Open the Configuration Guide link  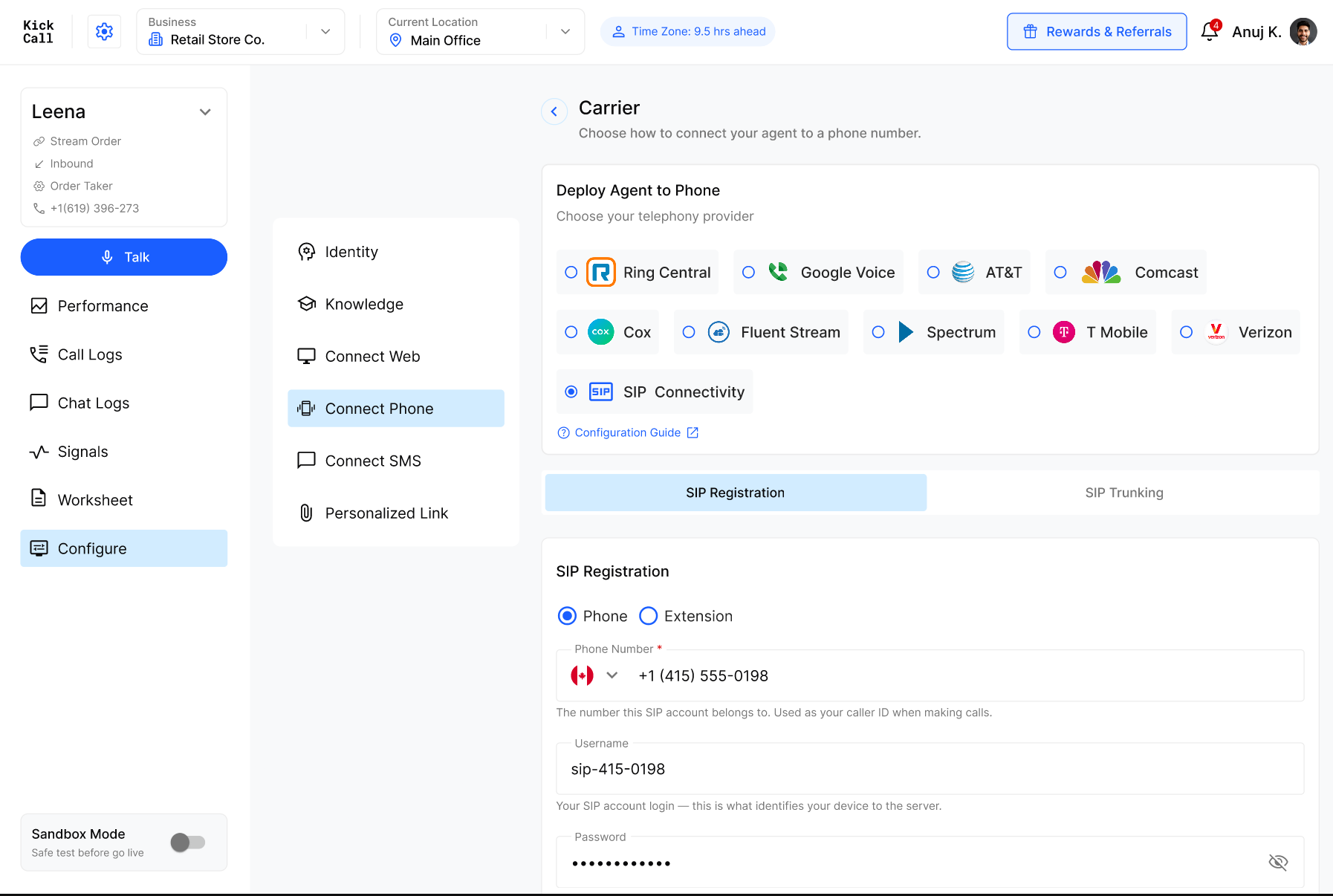pyautogui.click(x=628, y=432)
